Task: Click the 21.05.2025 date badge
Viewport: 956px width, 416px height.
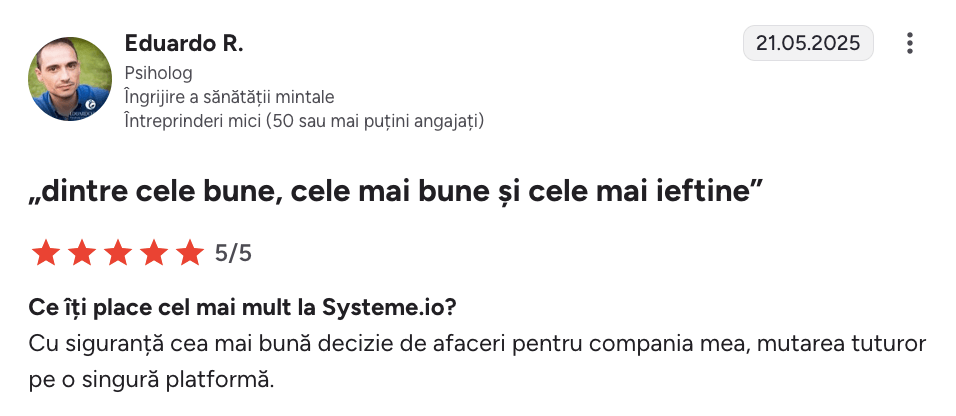Action: (808, 44)
